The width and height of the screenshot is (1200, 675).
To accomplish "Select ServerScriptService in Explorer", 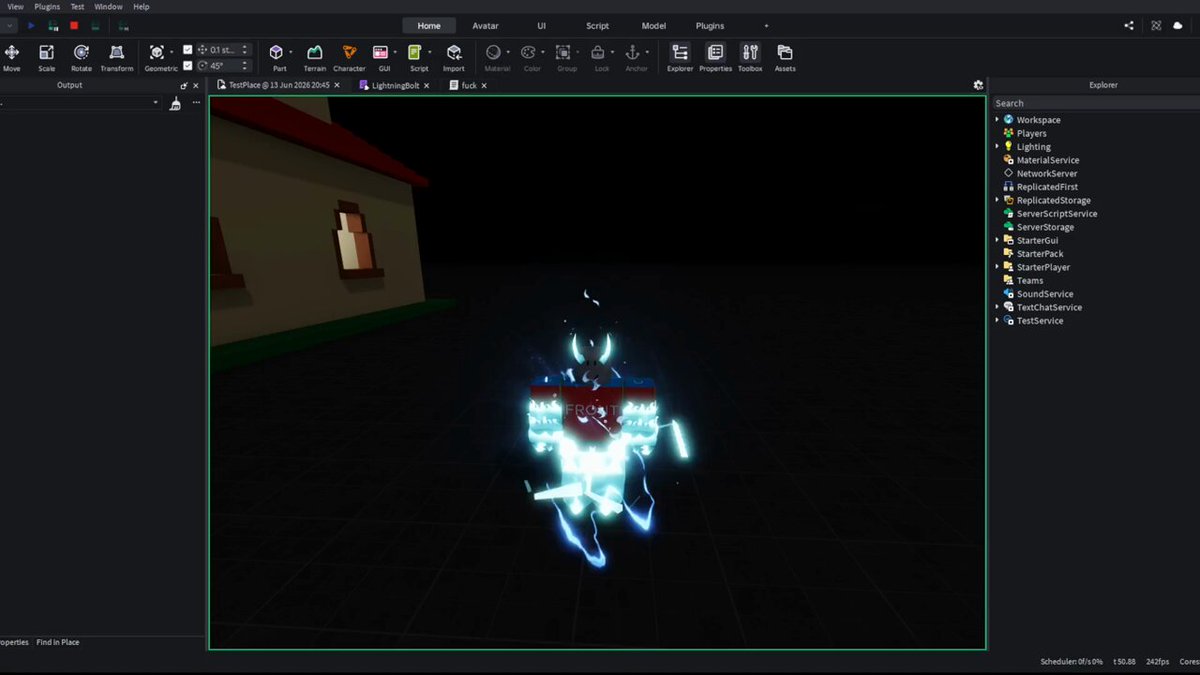I will 1056,214.
